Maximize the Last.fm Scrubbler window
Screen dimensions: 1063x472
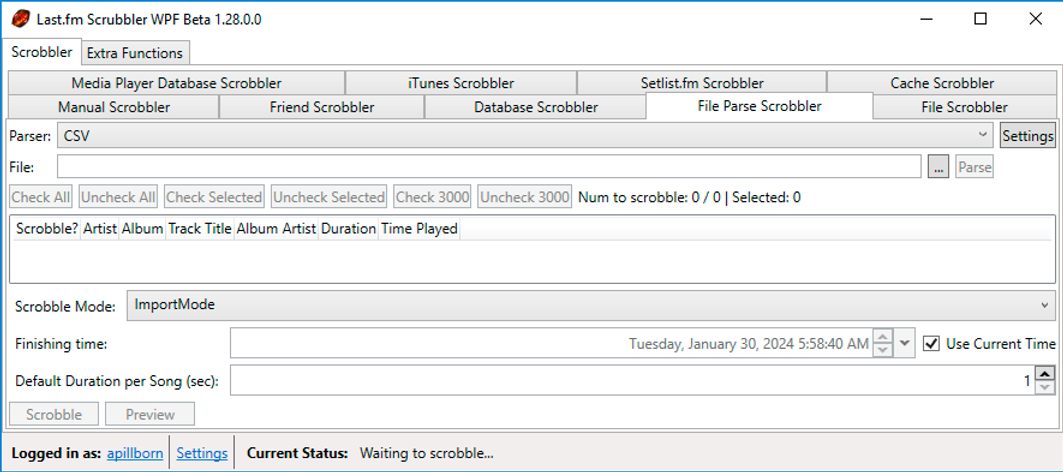pyautogui.click(x=980, y=19)
